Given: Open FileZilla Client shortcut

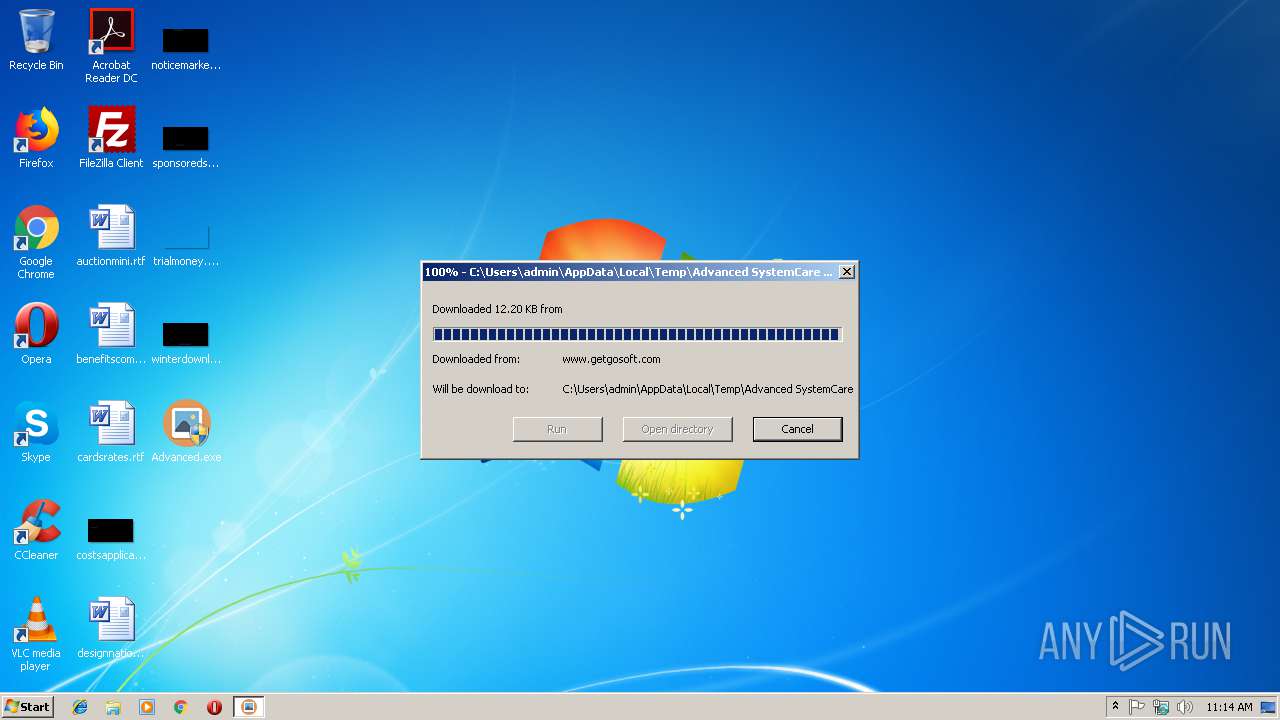Looking at the screenshot, I should [x=111, y=138].
